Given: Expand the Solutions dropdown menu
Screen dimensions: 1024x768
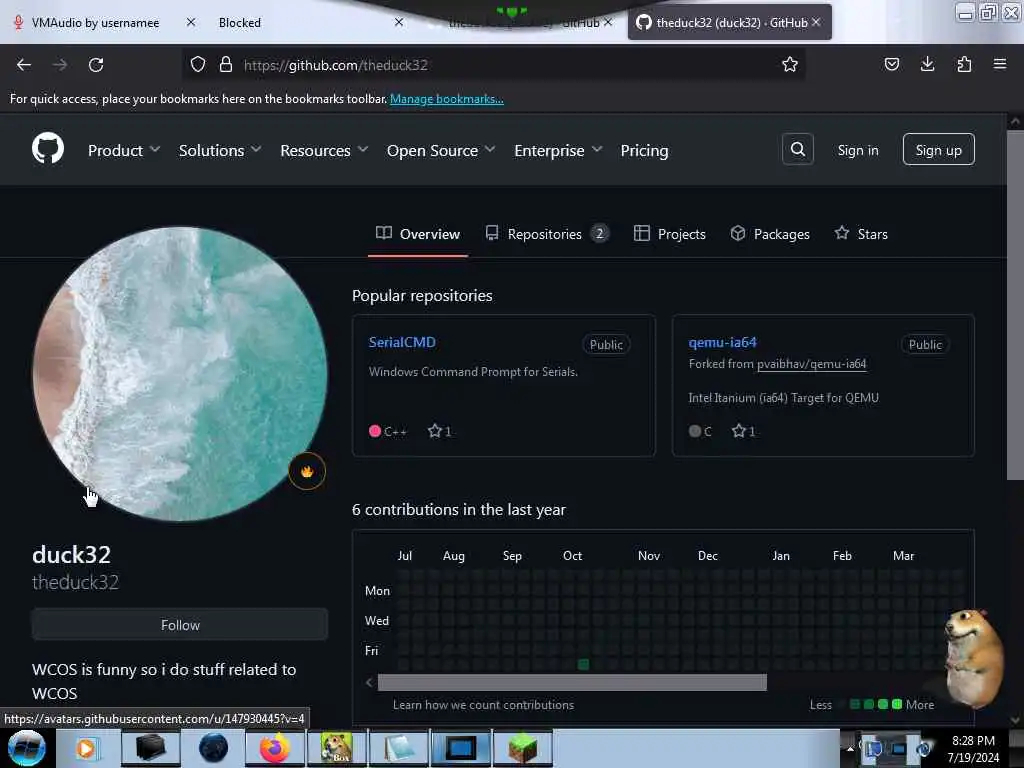Looking at the screenshot, I should click(x=220, y=150).
